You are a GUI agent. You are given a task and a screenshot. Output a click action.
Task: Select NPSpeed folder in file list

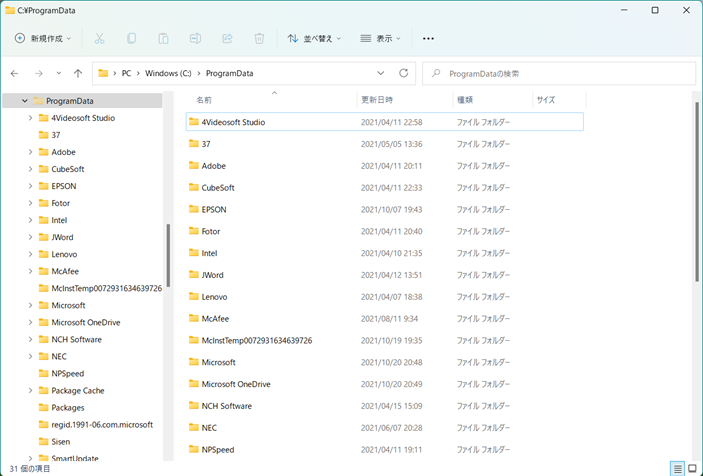click(x=218, y=450)
